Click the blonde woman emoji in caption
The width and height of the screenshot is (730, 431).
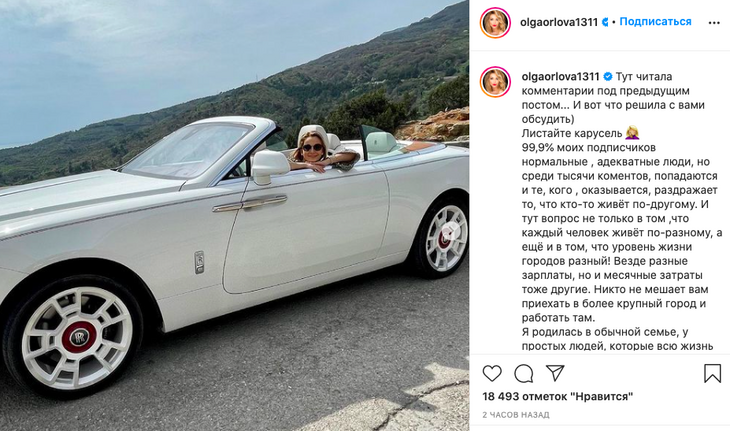[632, 133]
